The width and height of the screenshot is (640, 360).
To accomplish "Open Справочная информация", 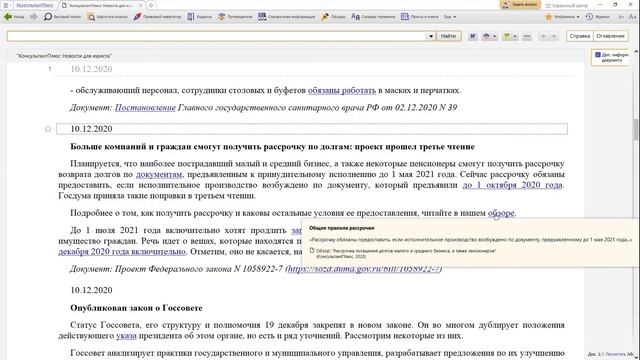I will 287,17.
